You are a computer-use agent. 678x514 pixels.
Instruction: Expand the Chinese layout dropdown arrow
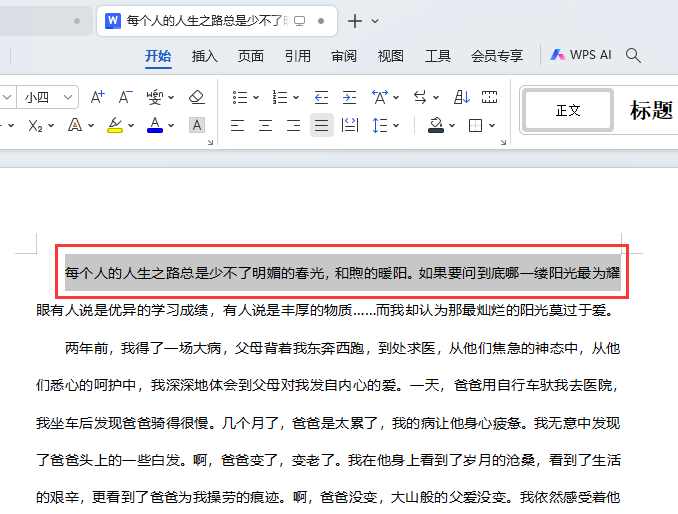396,98
